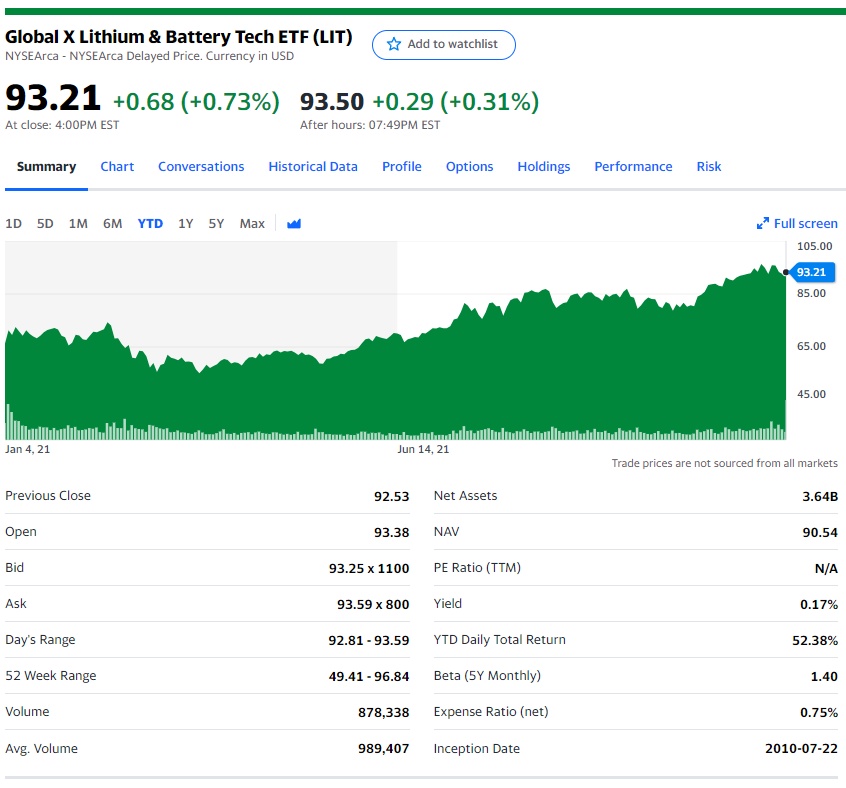Click the Beta (5Y Monthly) value 1.40
The height and width of the screenshot is (788, 846).
[x=824, y=676]
